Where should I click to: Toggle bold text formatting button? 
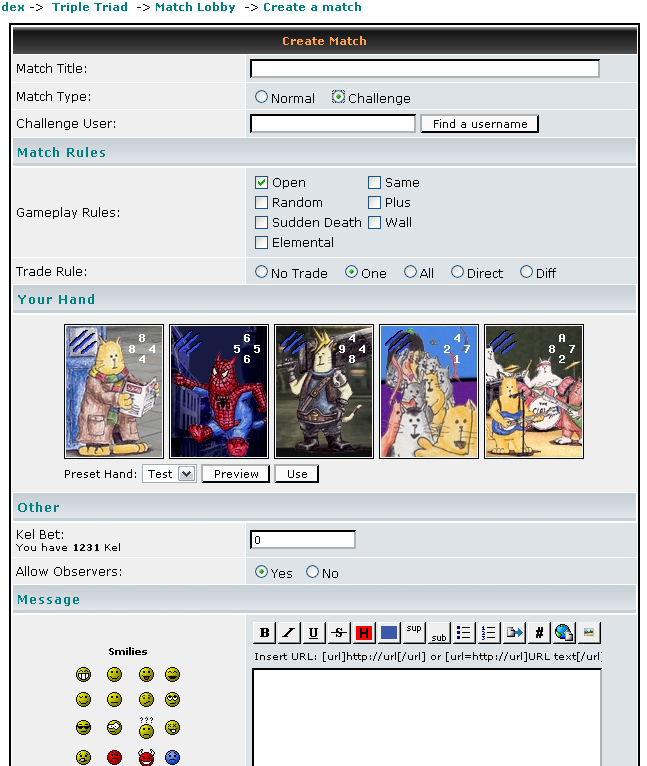tap(264, 633)
